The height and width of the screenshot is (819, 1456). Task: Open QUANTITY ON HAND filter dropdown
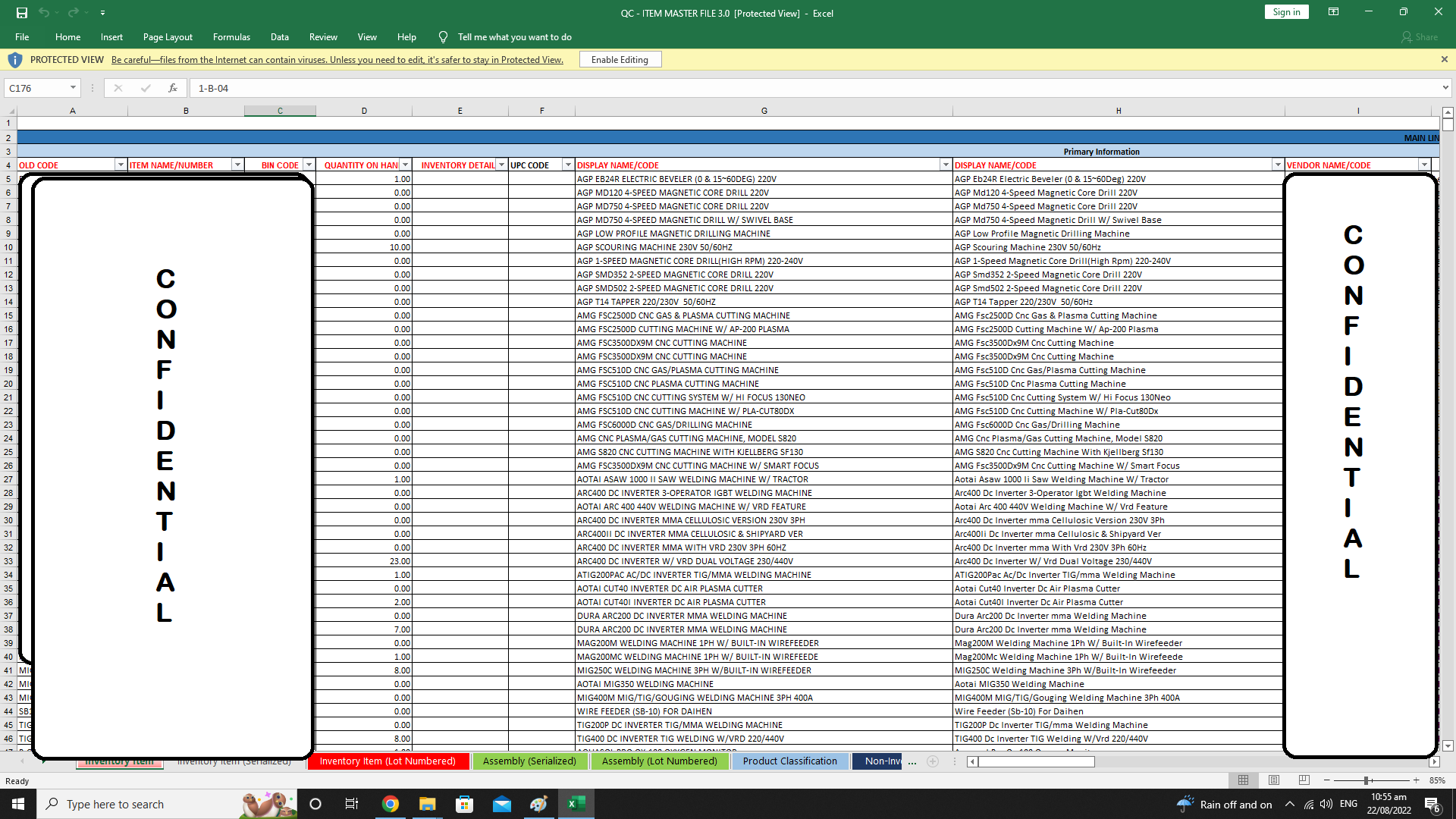coord(405,165)
